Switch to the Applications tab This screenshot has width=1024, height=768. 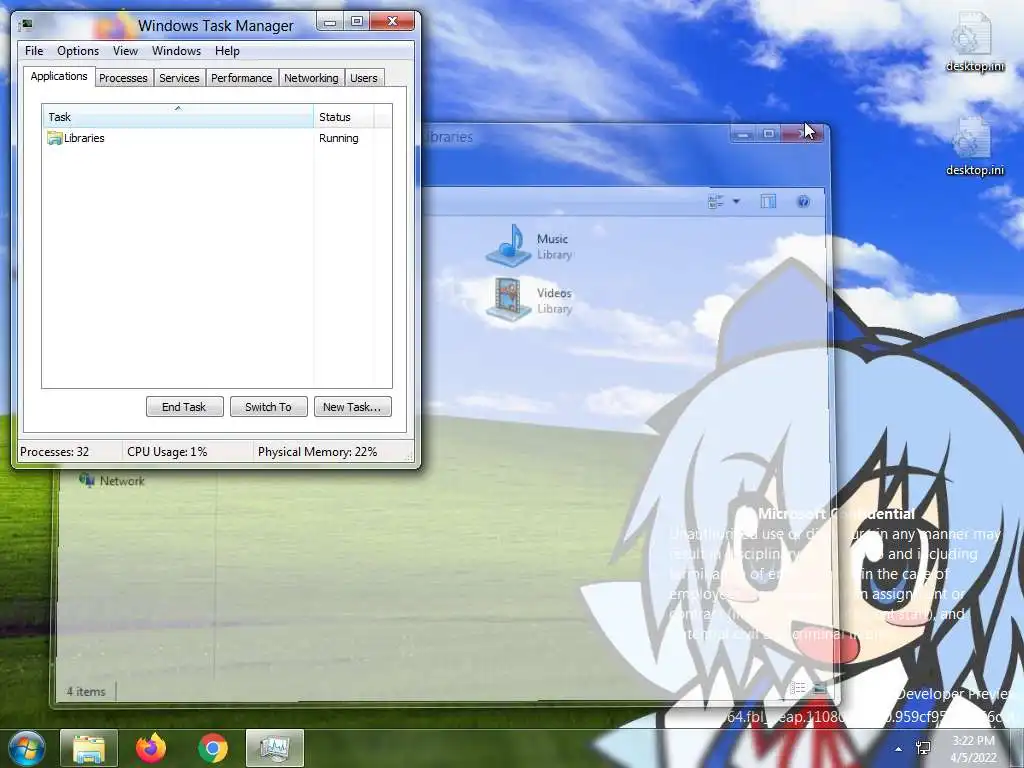click(59, 76)
